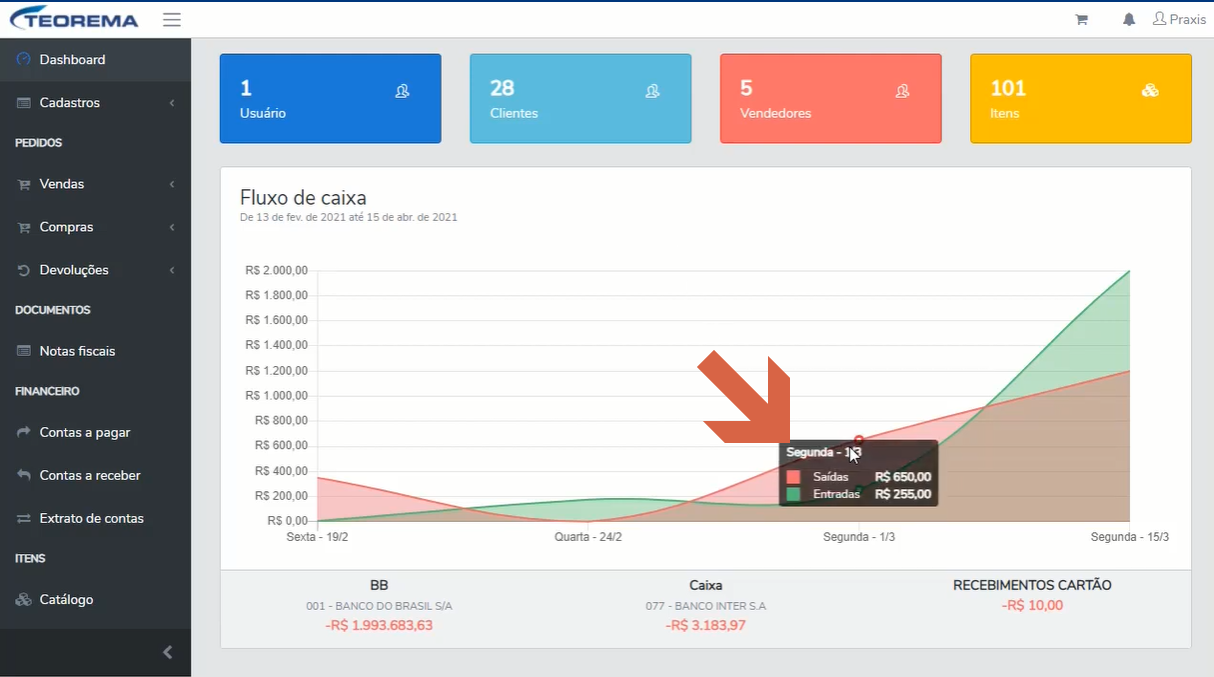Viewport: 1214px width, 677px height.
Task: Open Extrato de contas menu item
Action: (95, 518)
